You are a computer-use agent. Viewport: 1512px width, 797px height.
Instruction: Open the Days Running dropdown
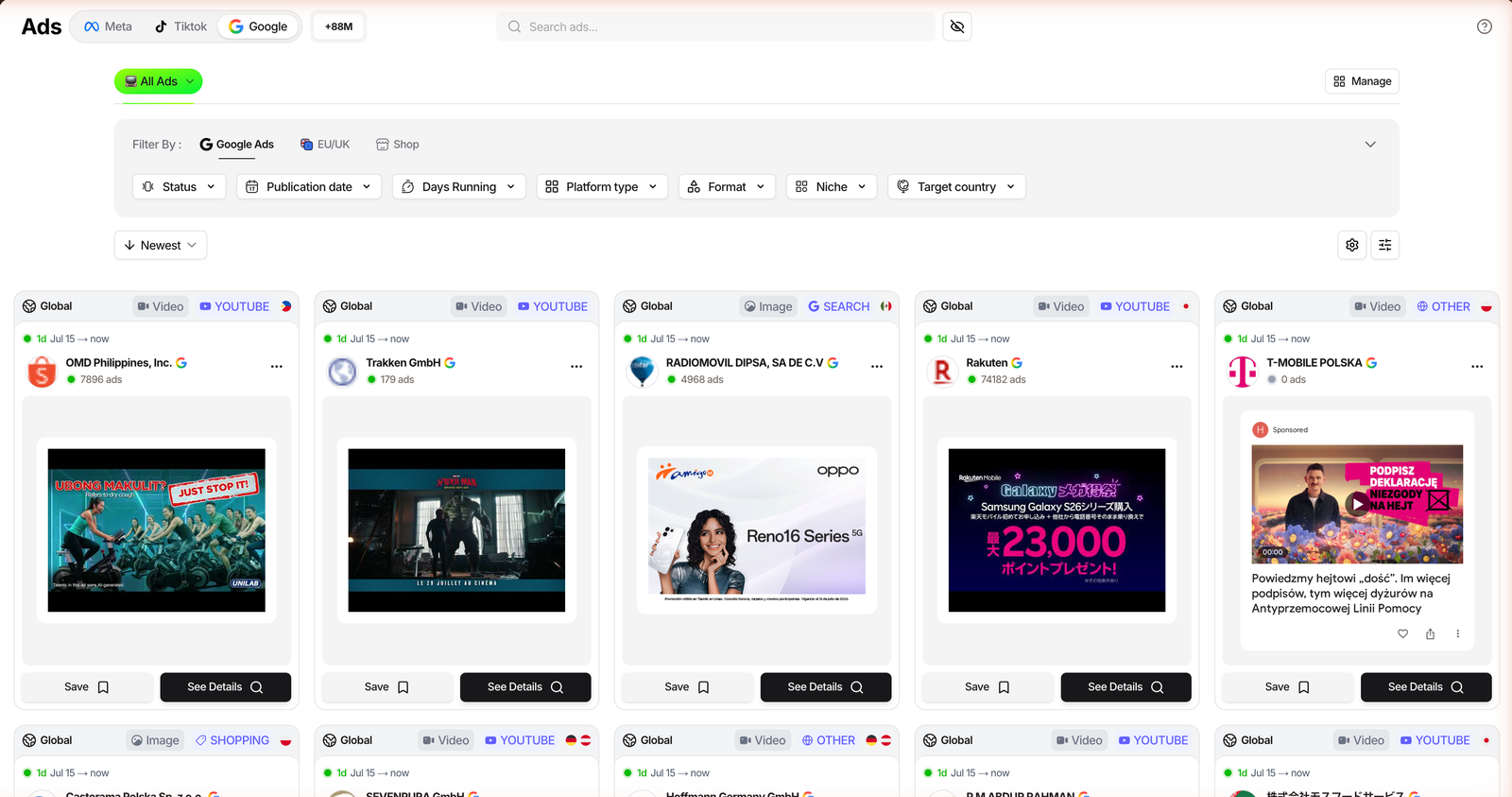tap(459, 187)
